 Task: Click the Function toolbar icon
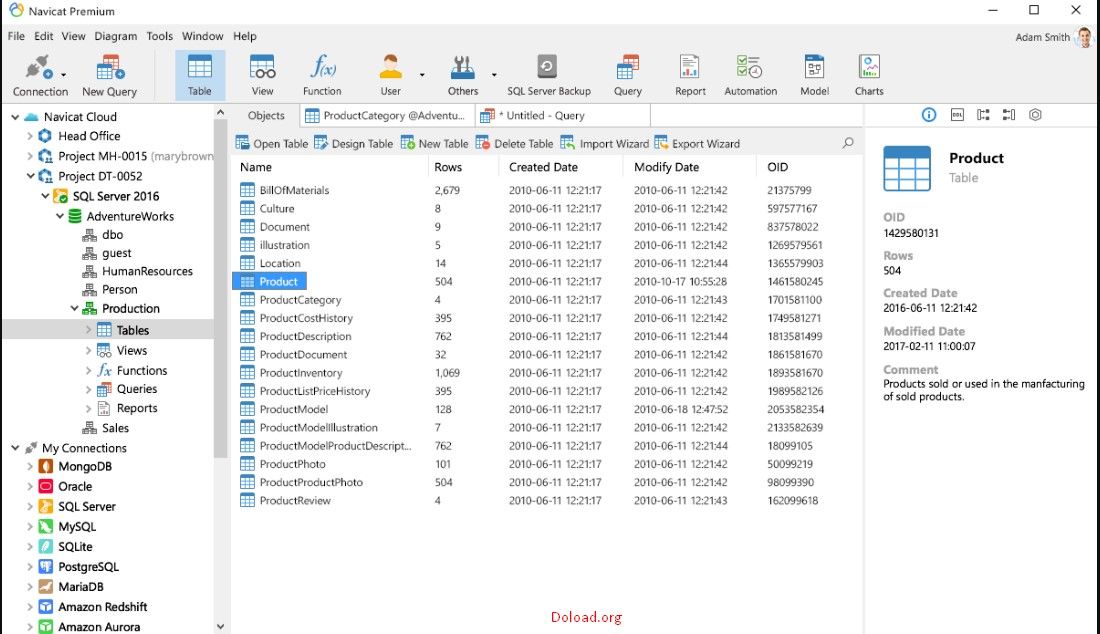pos(323,75)
